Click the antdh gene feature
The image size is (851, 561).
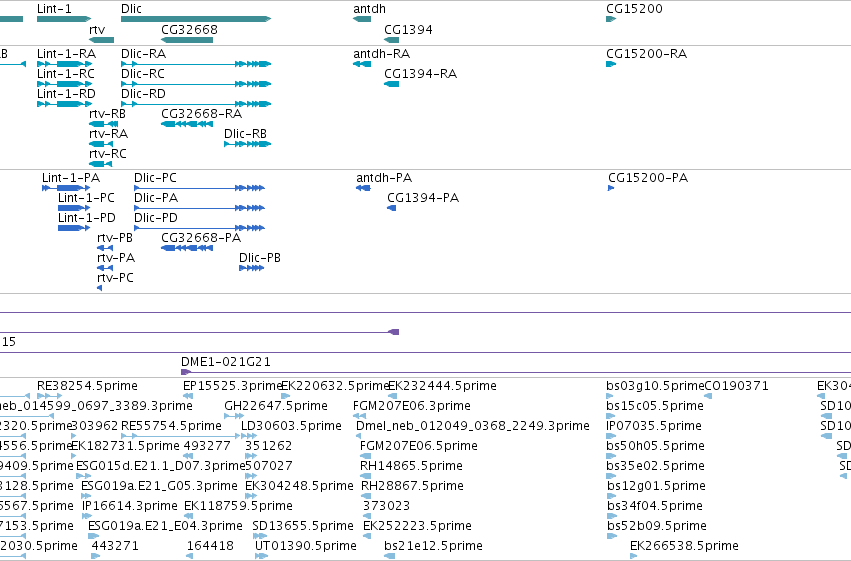pyautogui.click(x=362, y=19)
